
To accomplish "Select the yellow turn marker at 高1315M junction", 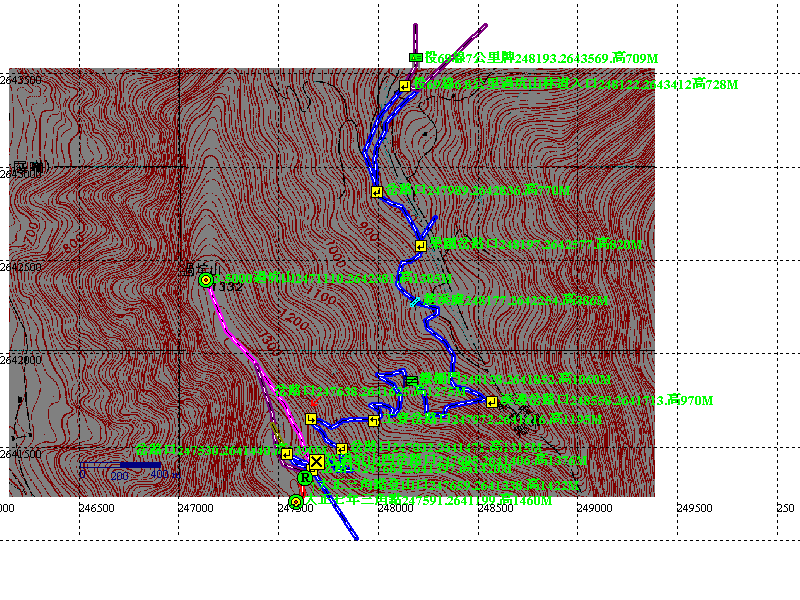I will pos(342,448).
